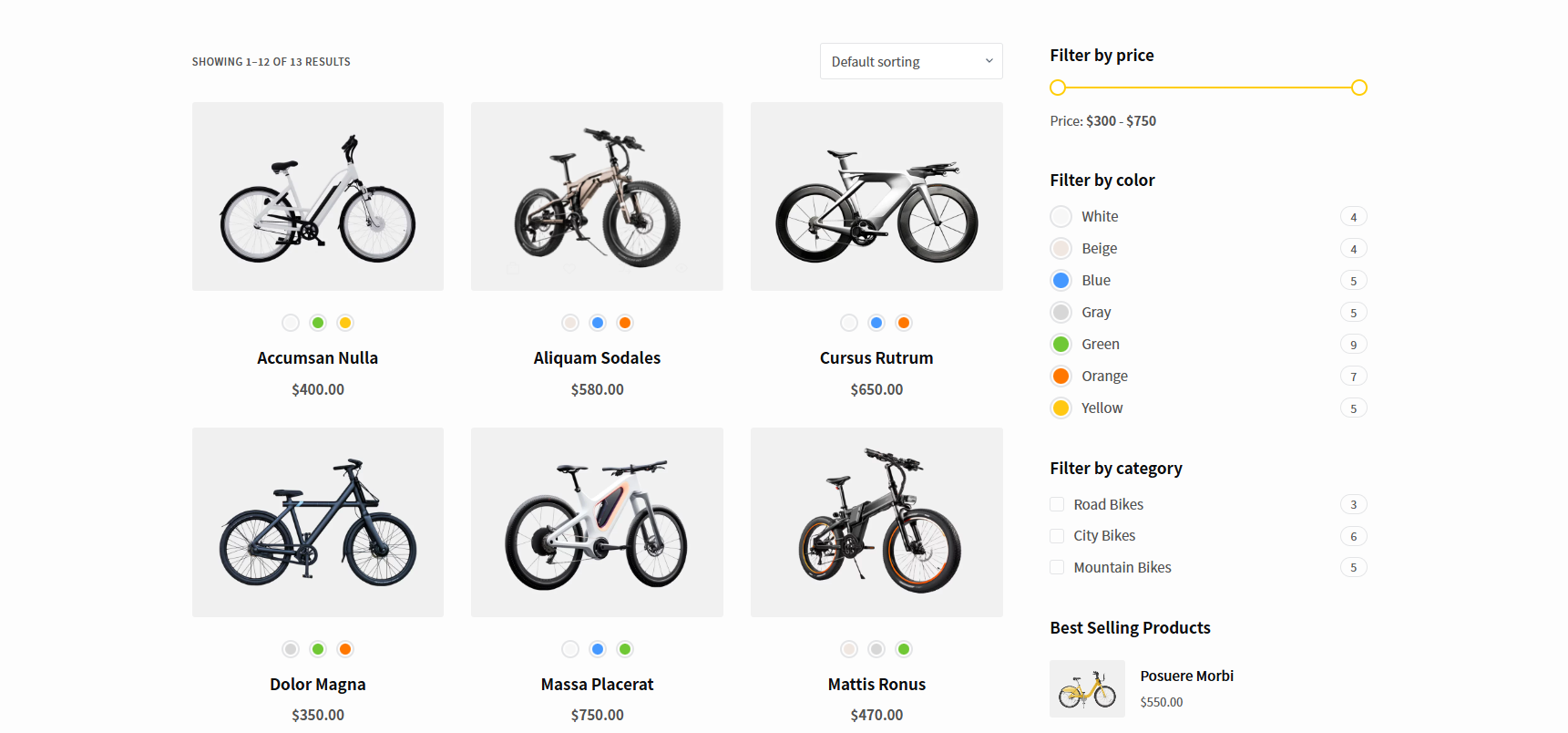Pick the blue swatch under Massa Placerat

pos(598,649)
